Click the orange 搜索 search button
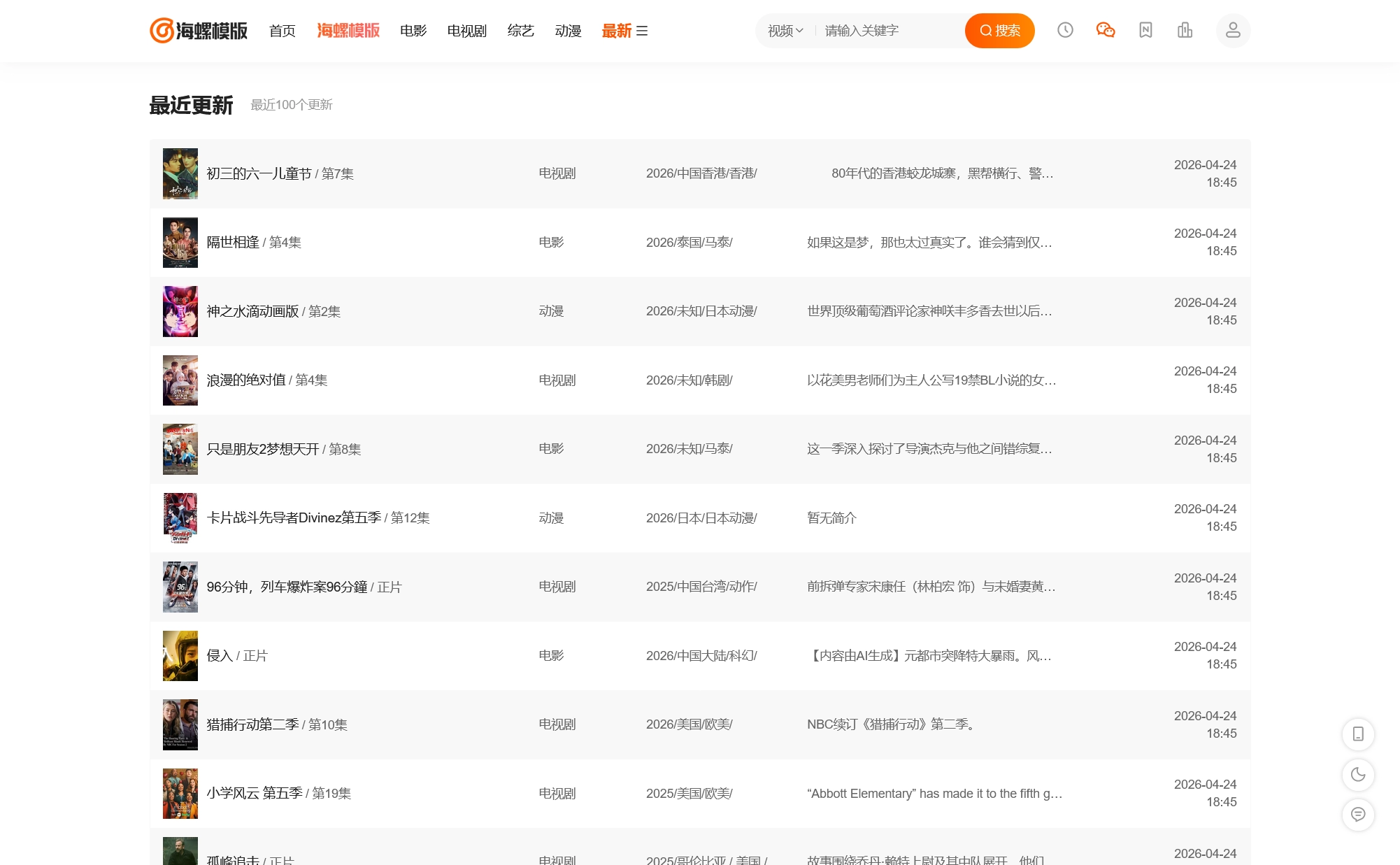 999,31
